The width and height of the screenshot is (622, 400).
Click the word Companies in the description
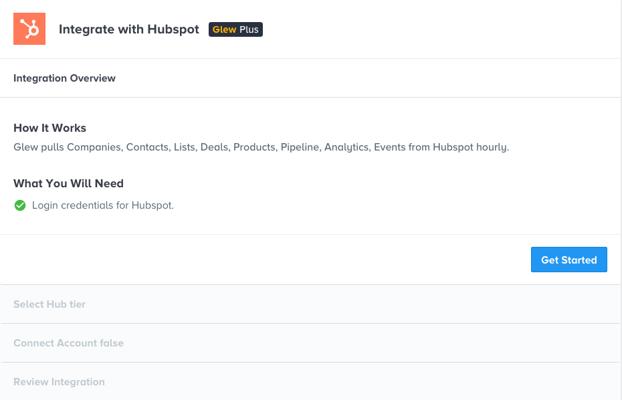[x=94, y=147]
